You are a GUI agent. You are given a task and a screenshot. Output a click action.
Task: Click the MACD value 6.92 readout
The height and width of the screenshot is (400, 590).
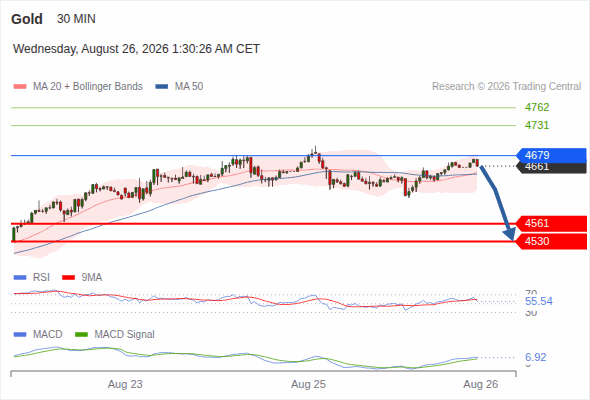(535, 357)
